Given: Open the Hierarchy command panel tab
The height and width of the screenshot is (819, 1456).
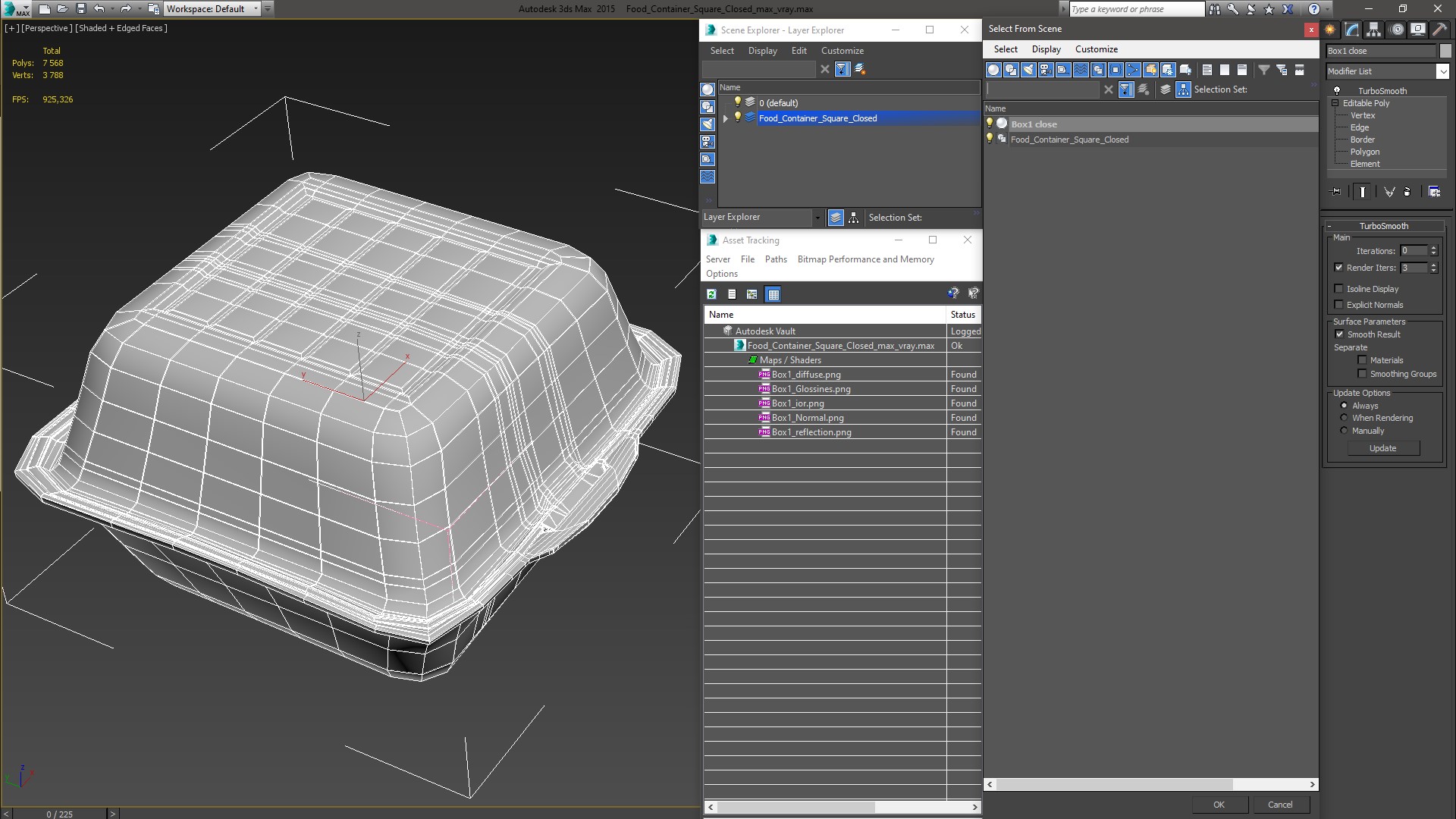Looking at the screenshot, I should point(1374,30).
